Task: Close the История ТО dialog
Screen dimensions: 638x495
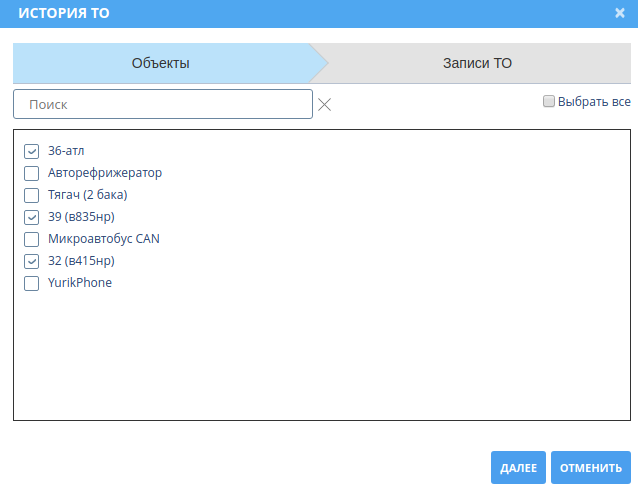Action: [620, 13]
